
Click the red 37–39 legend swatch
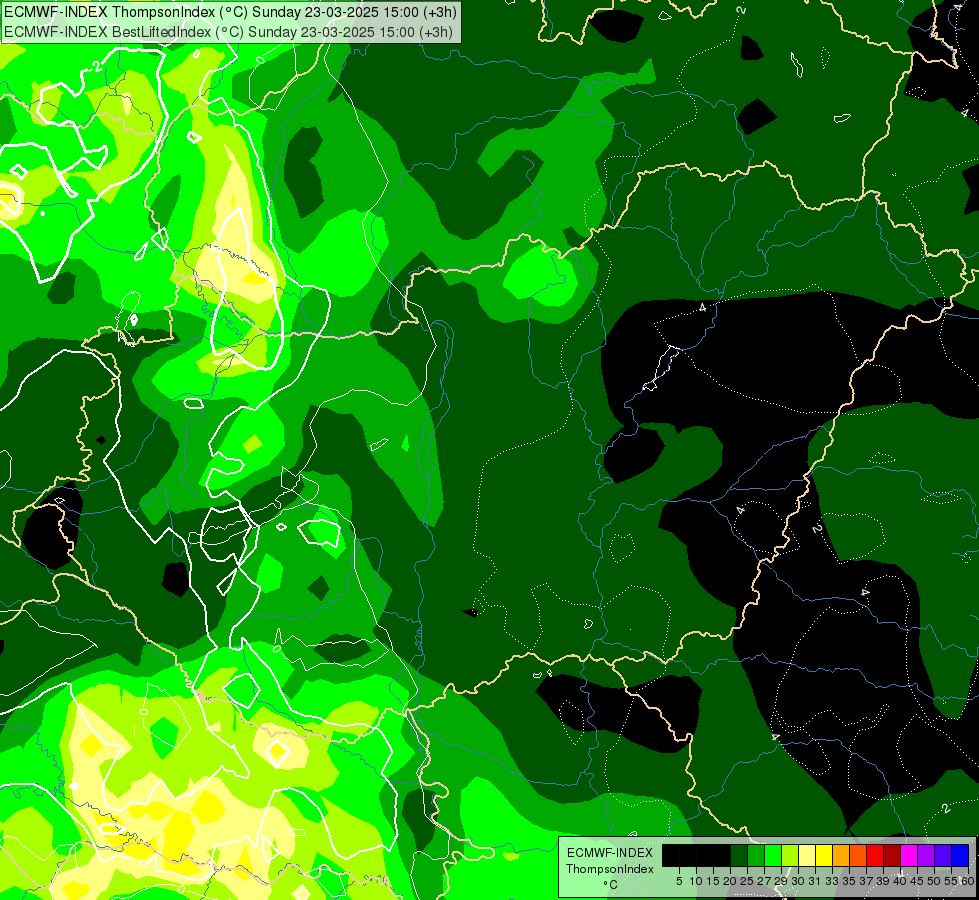(875, 855)
